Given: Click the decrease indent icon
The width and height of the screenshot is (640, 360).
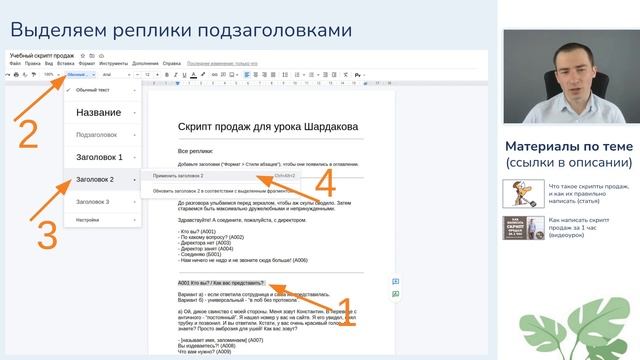Looking at the screenshot, I should click(x=325, y=75).
